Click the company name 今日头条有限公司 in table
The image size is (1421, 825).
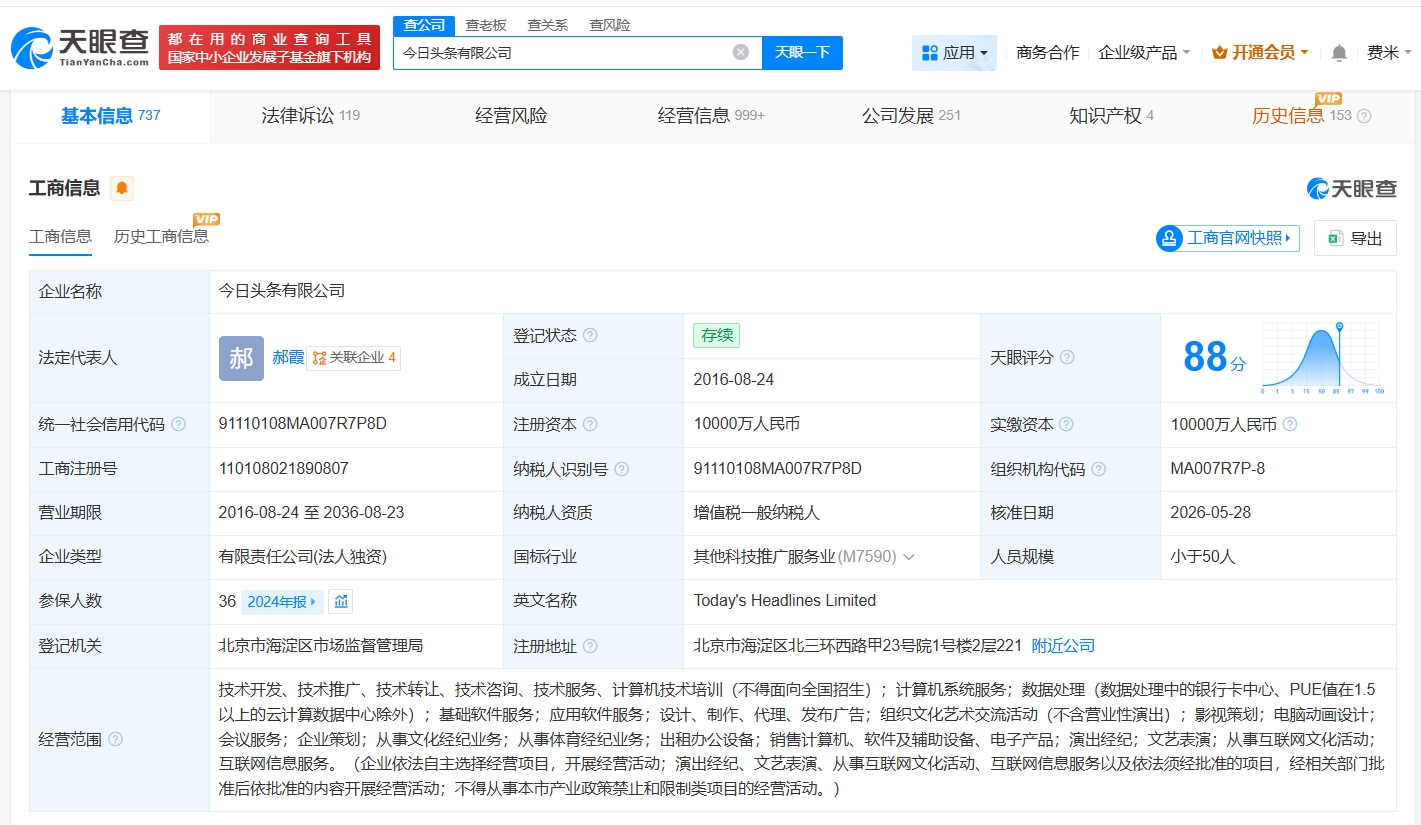282,291
